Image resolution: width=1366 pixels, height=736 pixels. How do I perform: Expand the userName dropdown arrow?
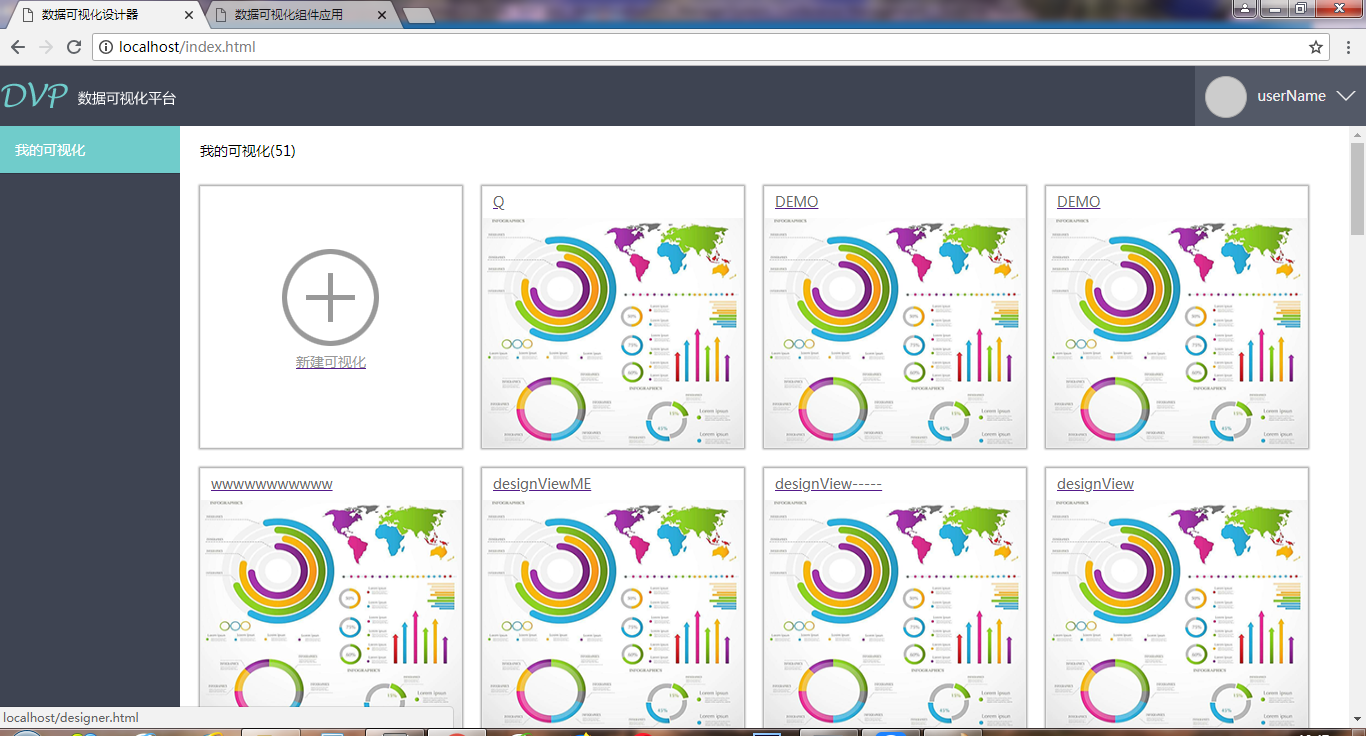point(1345,96)
